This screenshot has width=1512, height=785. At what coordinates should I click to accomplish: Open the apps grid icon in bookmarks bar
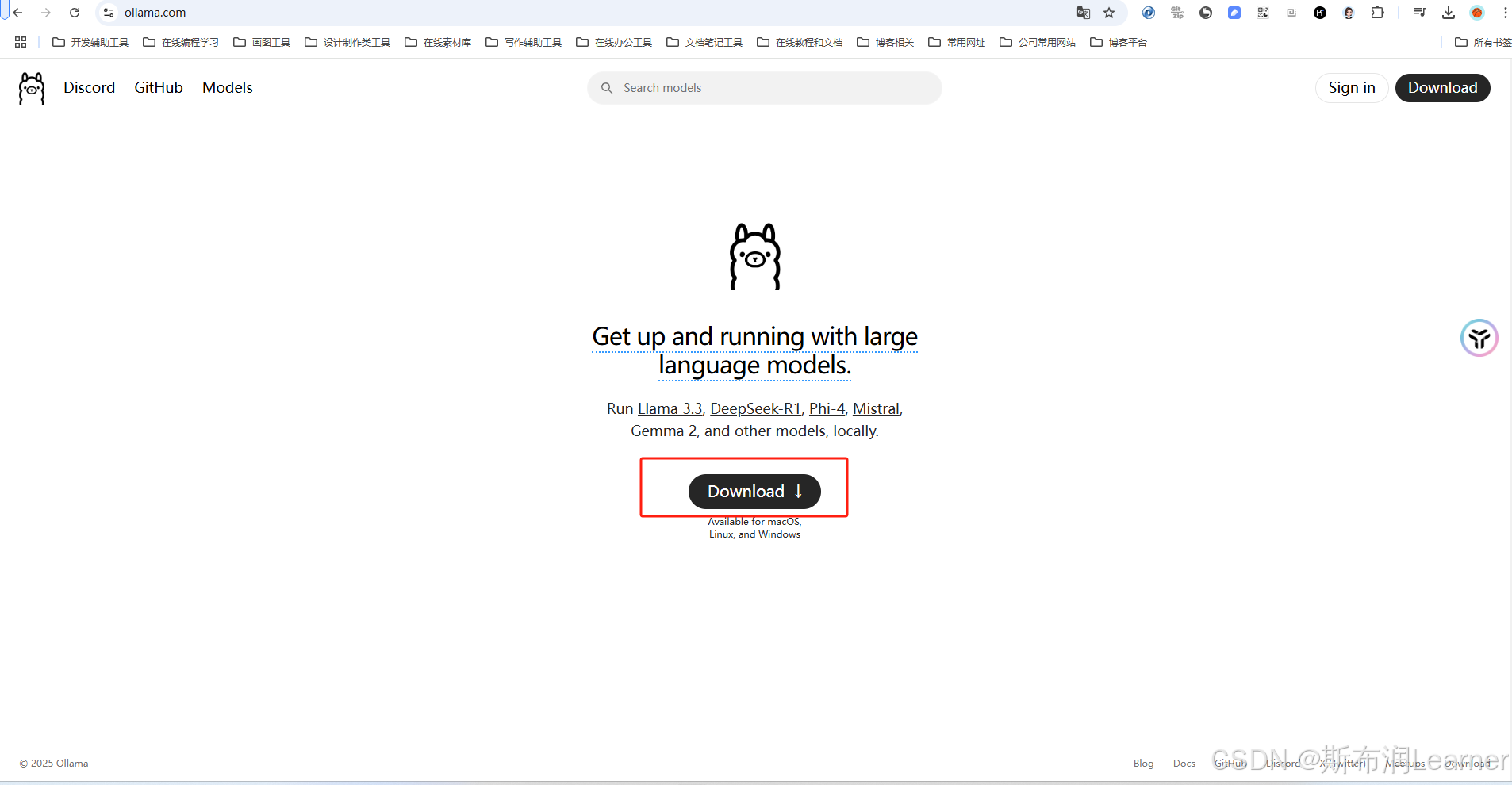(x=21, y=42)
